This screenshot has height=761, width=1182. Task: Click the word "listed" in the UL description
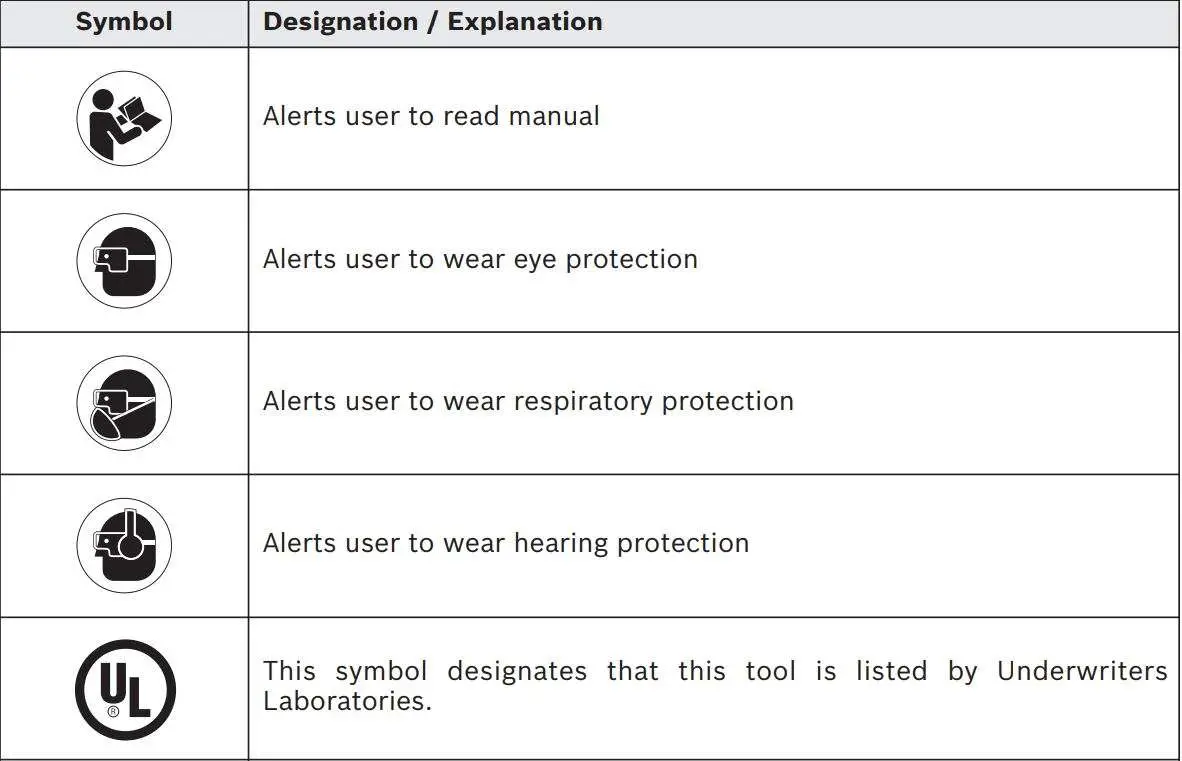(x=892, y=671)
